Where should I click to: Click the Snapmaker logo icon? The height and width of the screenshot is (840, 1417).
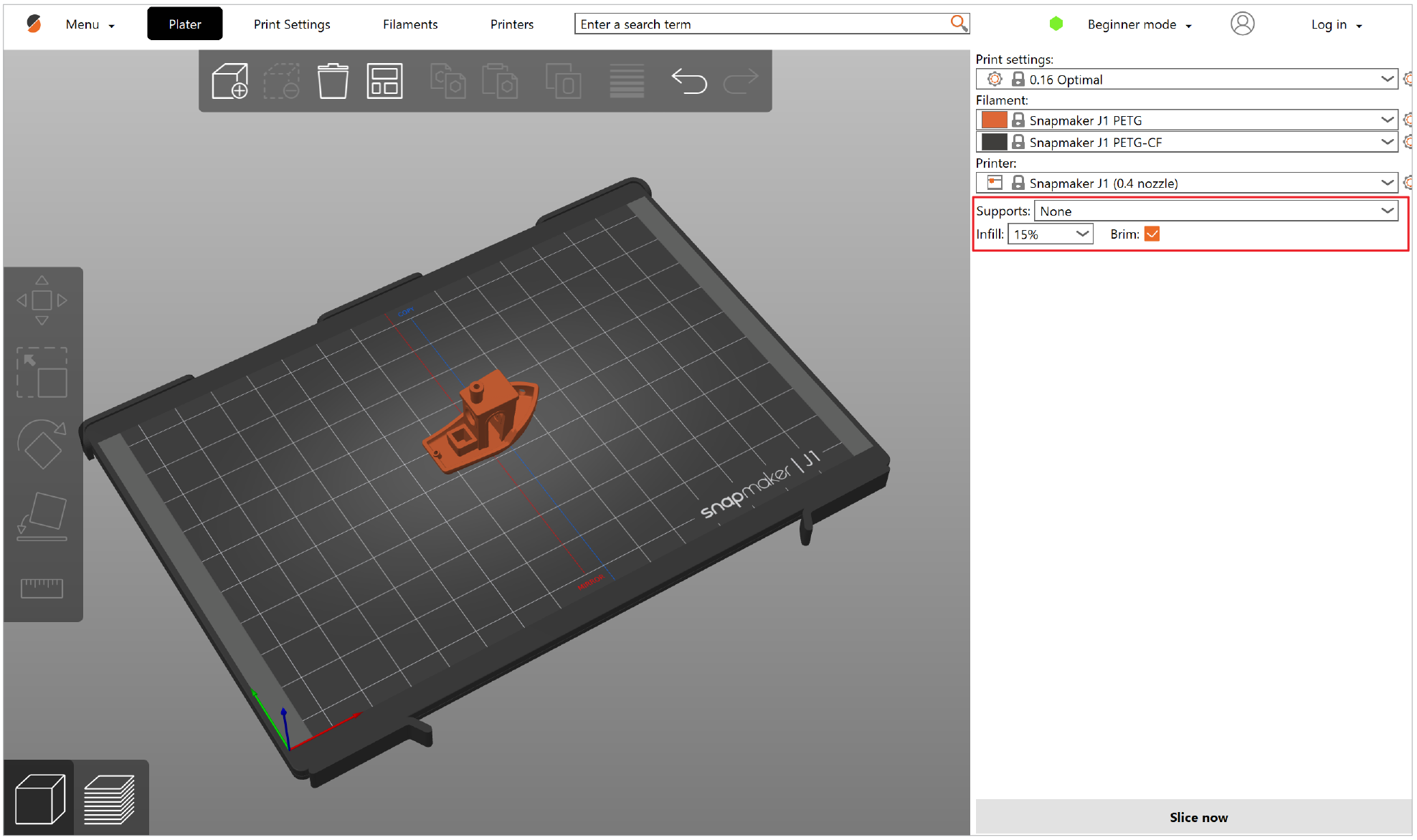coord(33,24)
